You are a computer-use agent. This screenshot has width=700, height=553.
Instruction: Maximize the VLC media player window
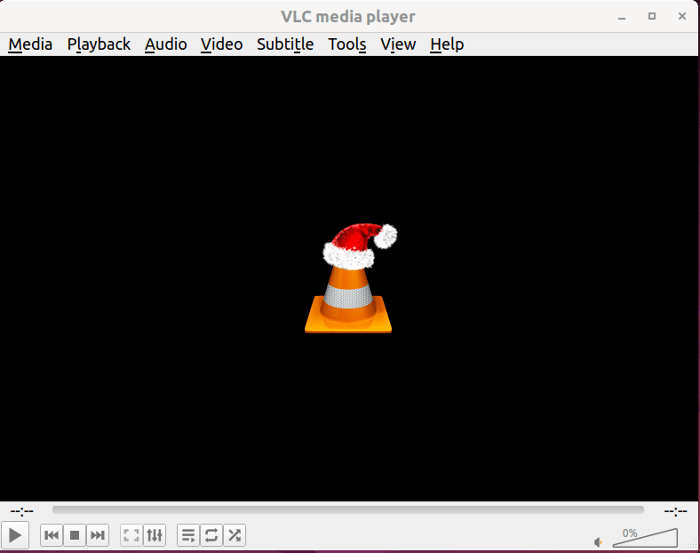652,16
